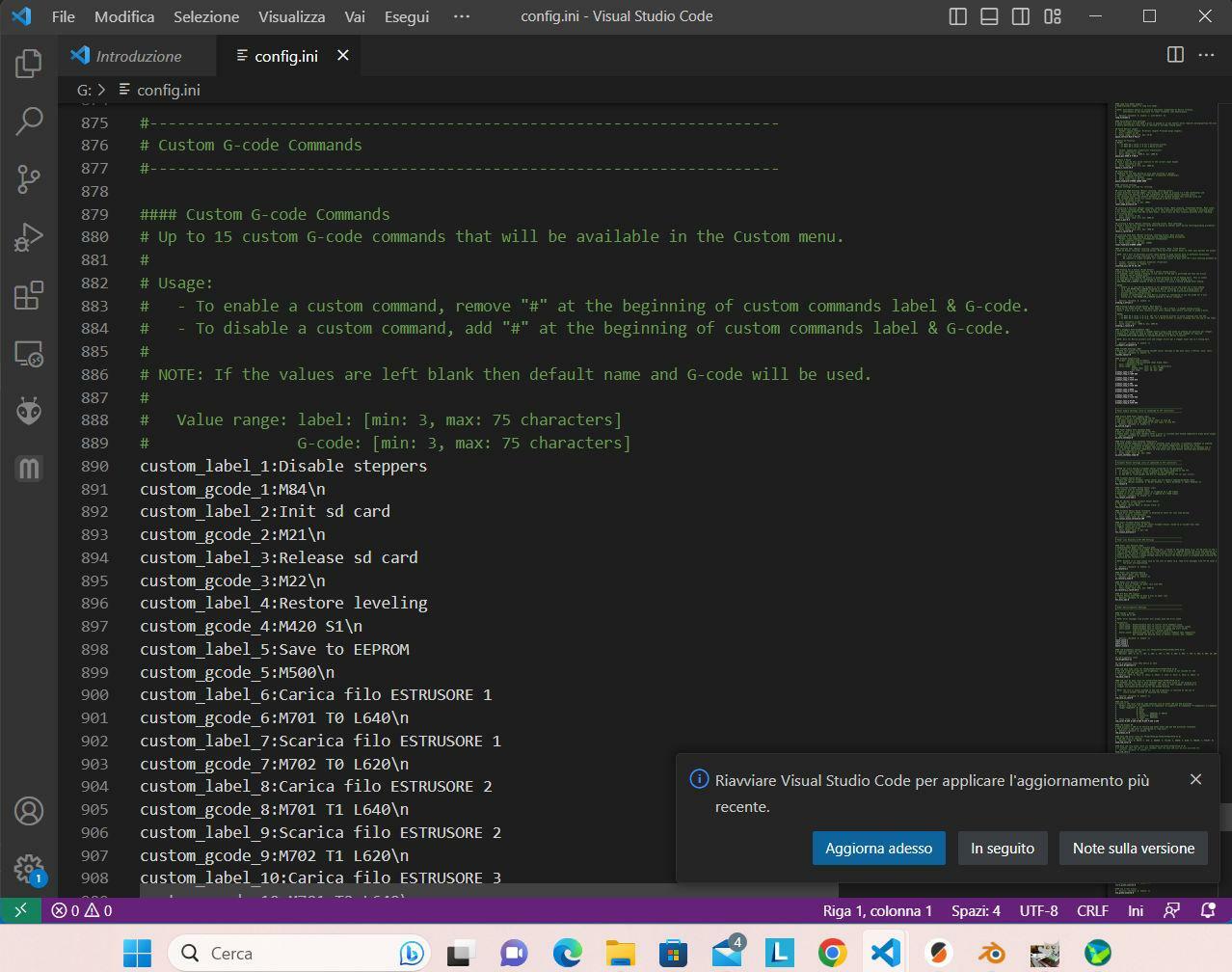Viewport: 1232px width, 972px height.
Task: Open the Source Control view
Action: point(29,179)
